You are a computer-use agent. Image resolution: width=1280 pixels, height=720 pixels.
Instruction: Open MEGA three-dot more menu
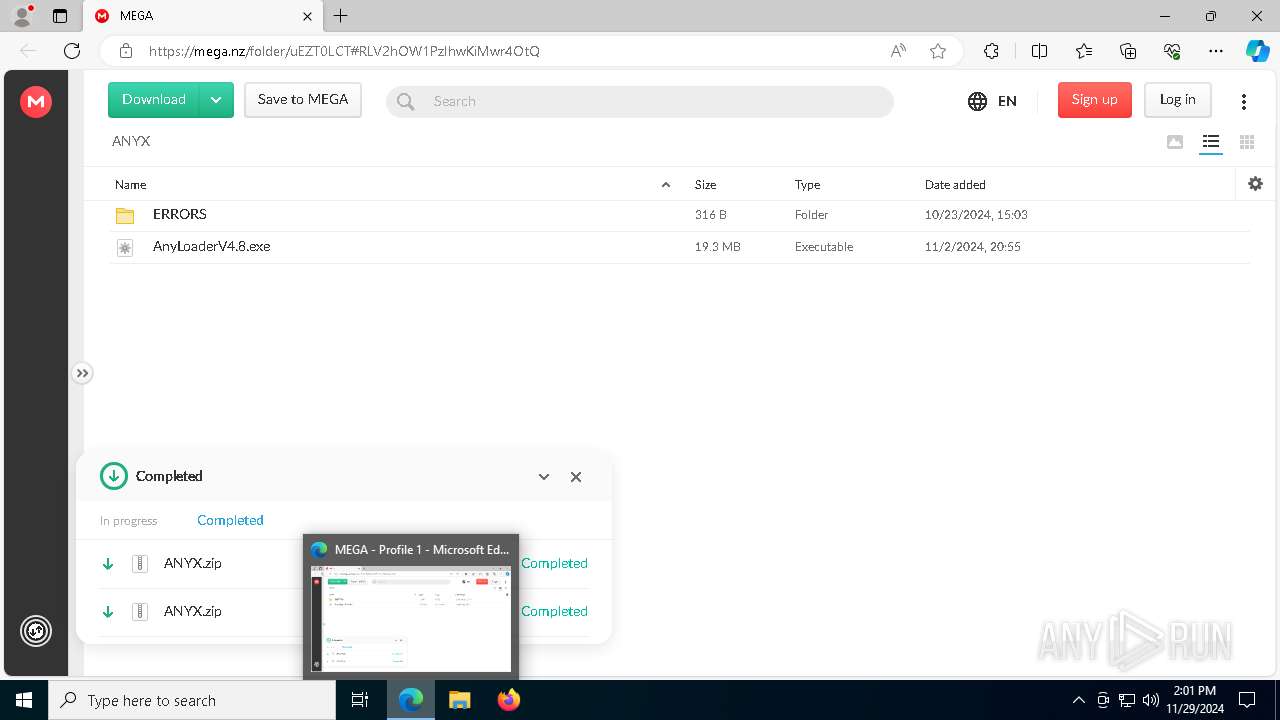click(x=1244, y=101)
